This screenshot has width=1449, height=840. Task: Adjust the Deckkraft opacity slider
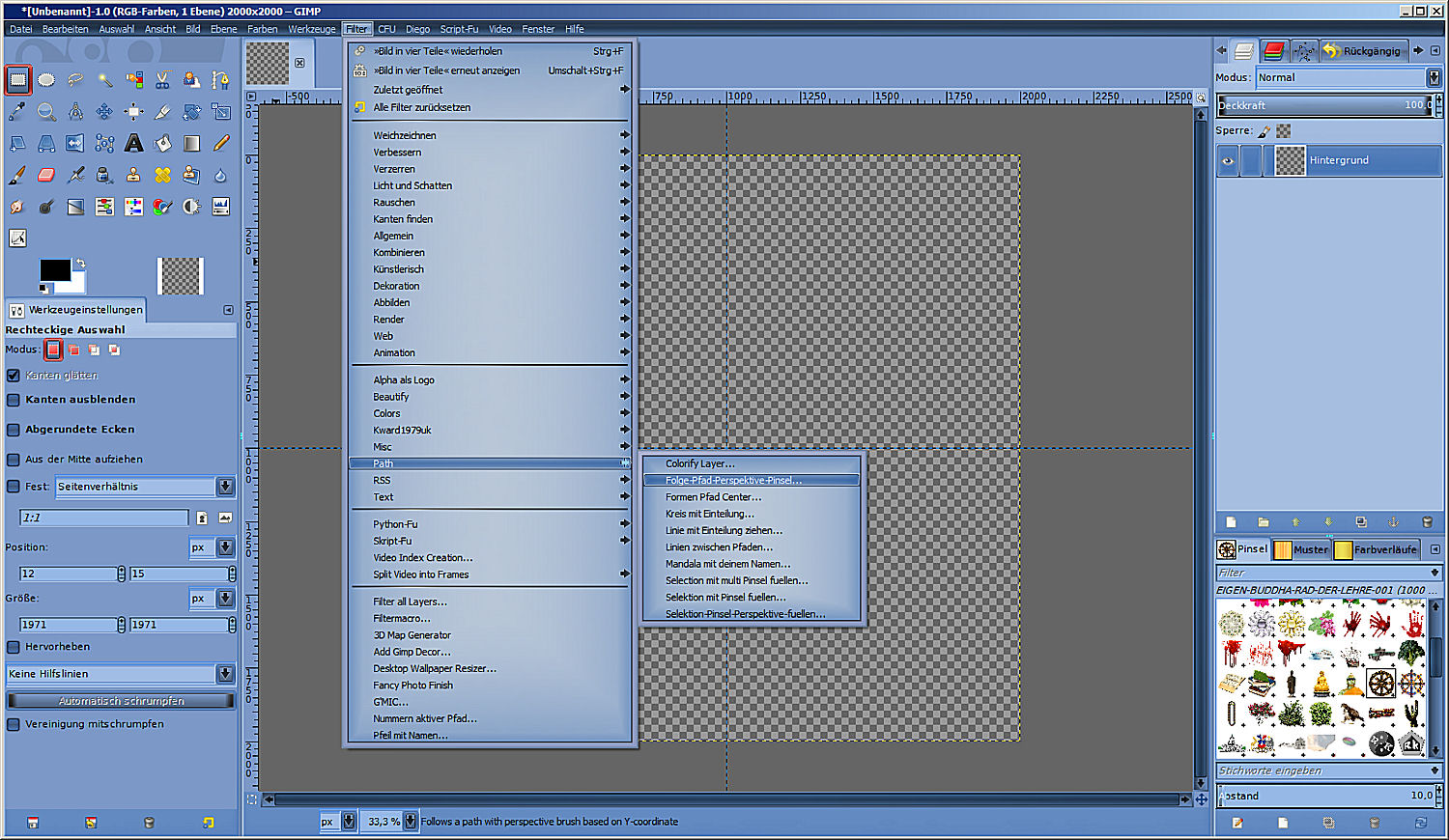(1325, 105)
